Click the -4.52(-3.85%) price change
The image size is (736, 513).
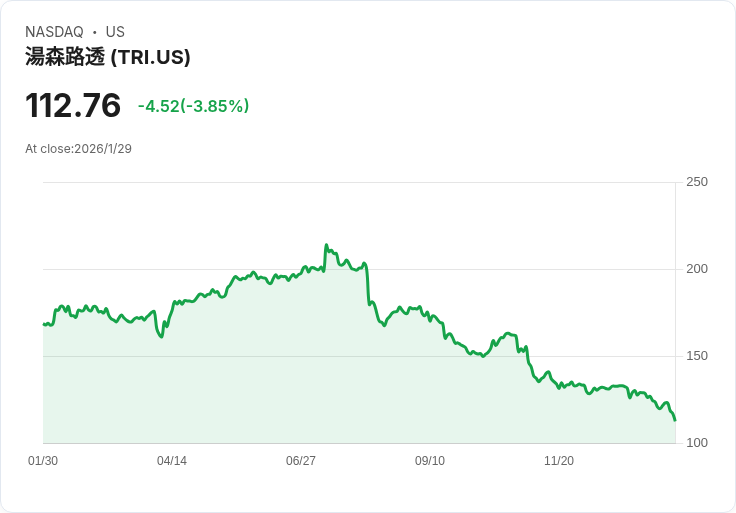point(193,106)
